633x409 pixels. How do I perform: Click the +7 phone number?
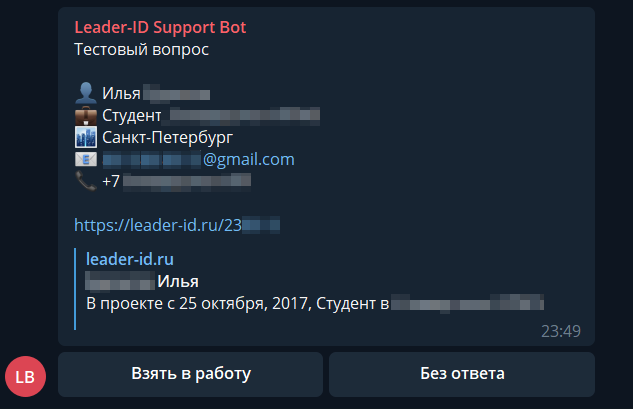click(176, 181)
